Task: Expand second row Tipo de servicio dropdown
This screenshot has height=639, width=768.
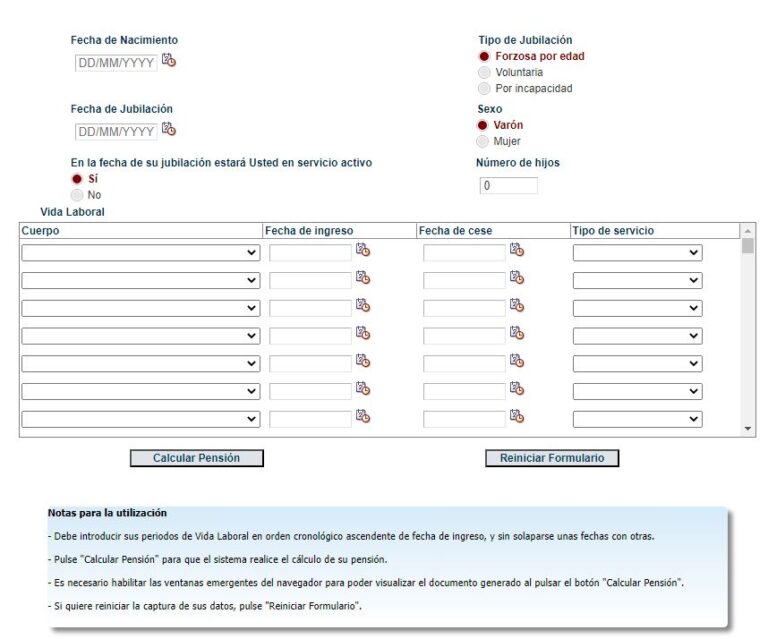Action: tap(637, 281)
